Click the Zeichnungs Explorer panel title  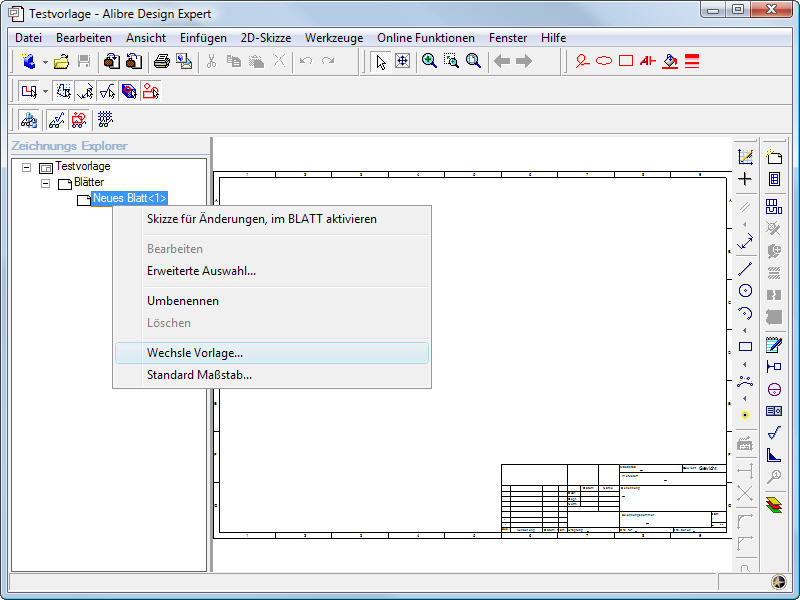[x=69, y=146]
